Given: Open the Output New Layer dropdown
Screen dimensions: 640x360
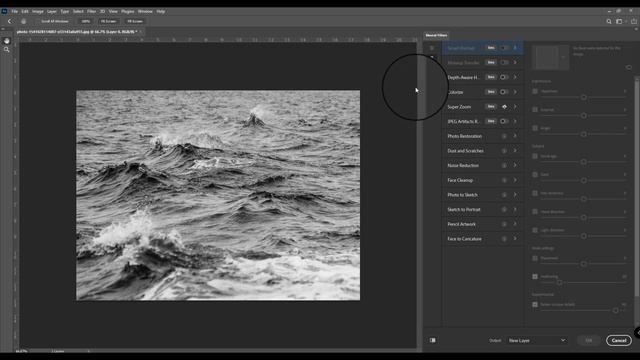Looking at the screenshot, I should (537, 340).
